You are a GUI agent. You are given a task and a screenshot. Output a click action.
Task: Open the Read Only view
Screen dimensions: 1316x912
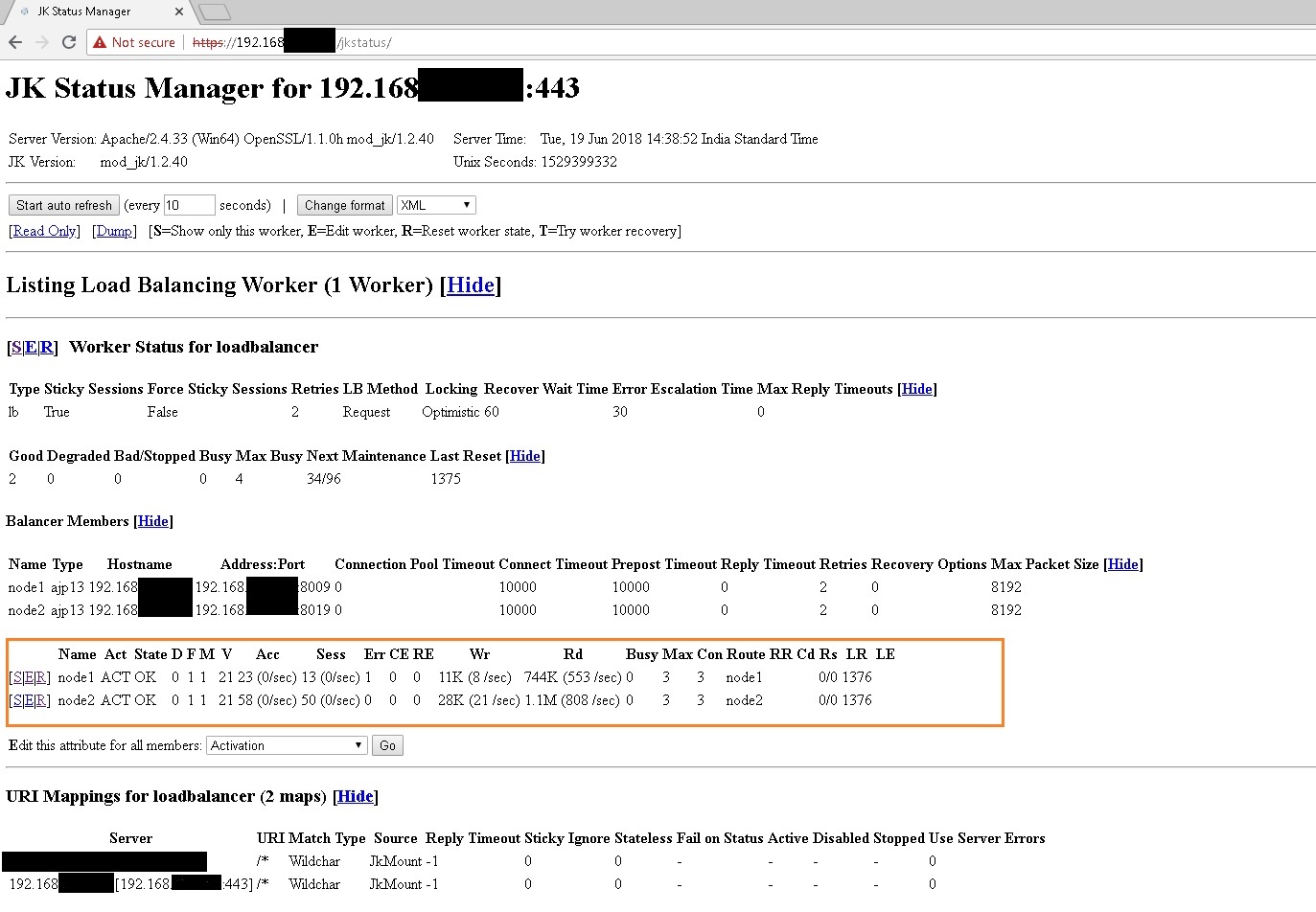point(44,231)
